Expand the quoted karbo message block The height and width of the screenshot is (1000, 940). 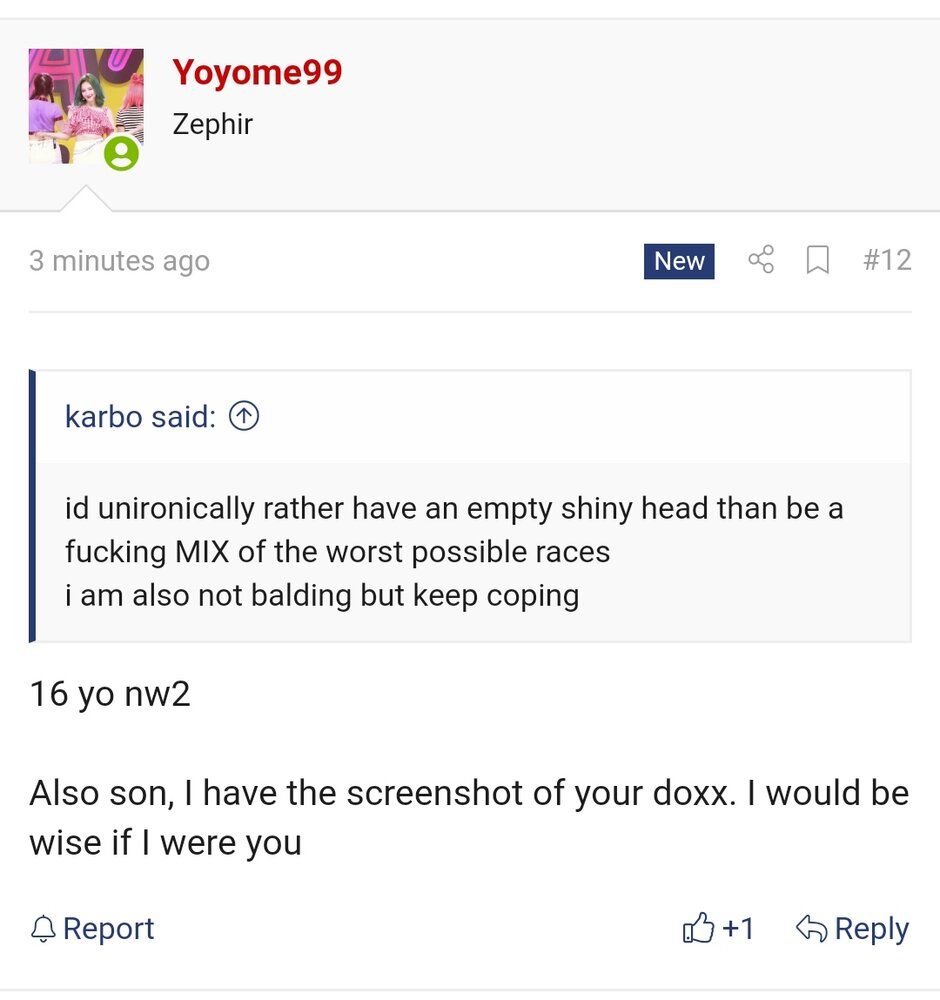point(473,552)
